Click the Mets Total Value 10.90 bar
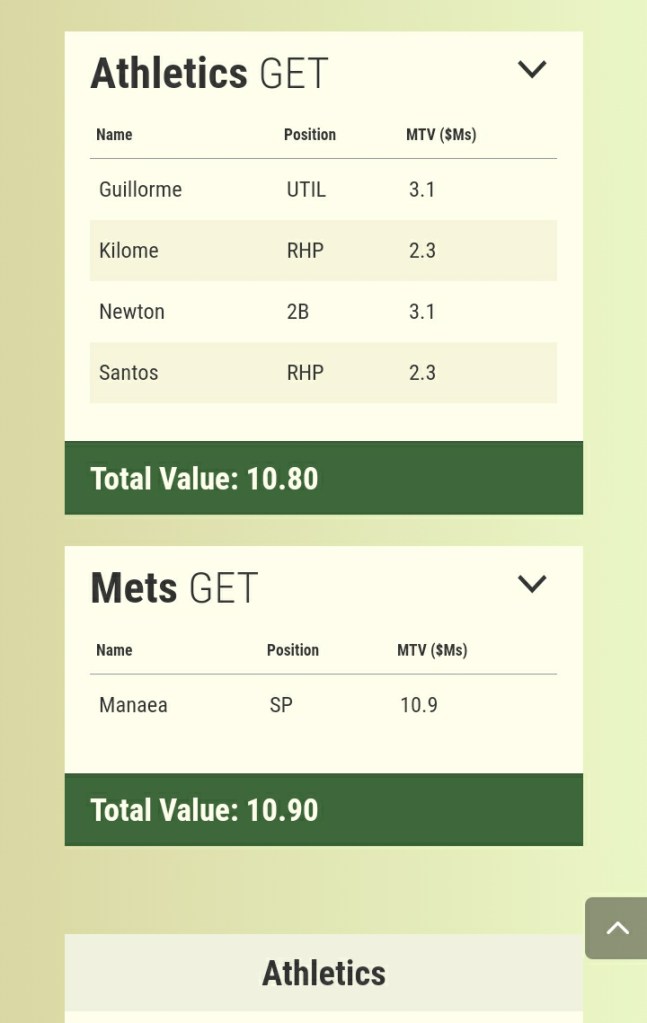Image resolution: width=647 pixels, height=1023 pixels. click(x=323, y=809)
